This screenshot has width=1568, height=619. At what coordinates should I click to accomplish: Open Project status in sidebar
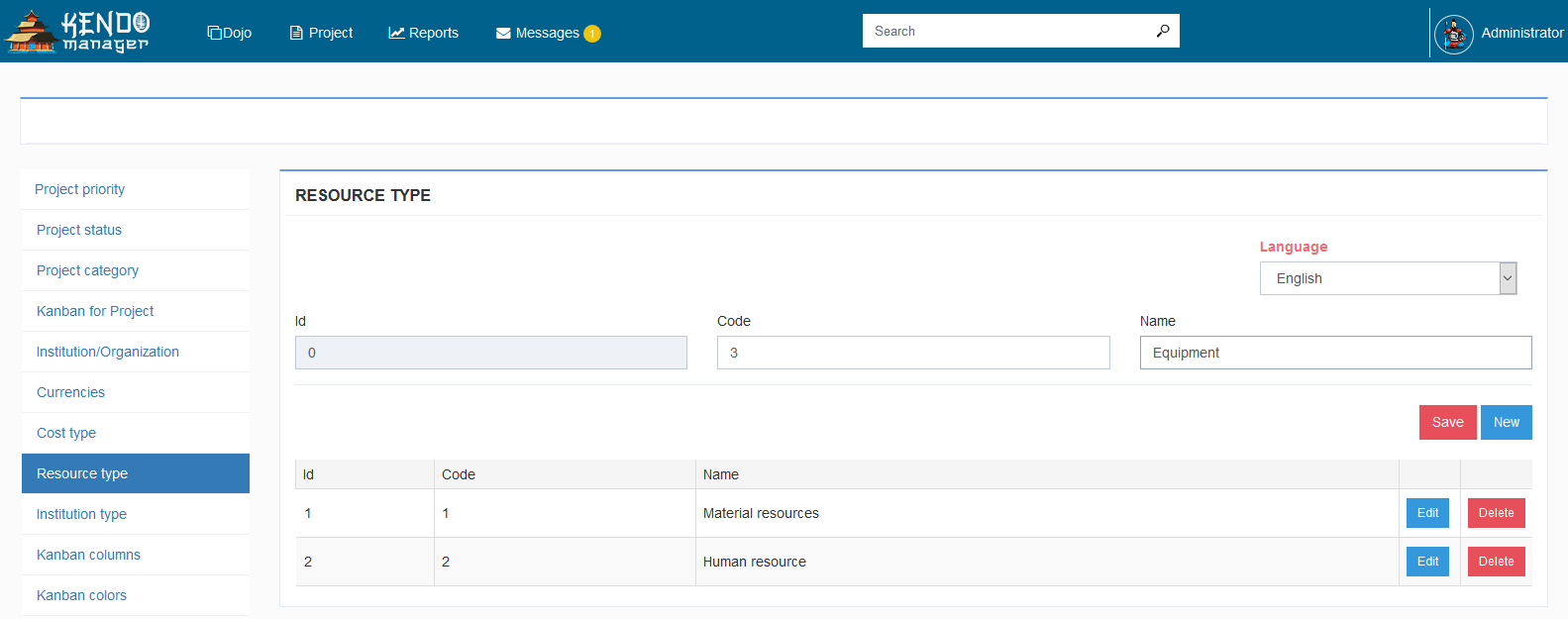[x=136, y=230]
